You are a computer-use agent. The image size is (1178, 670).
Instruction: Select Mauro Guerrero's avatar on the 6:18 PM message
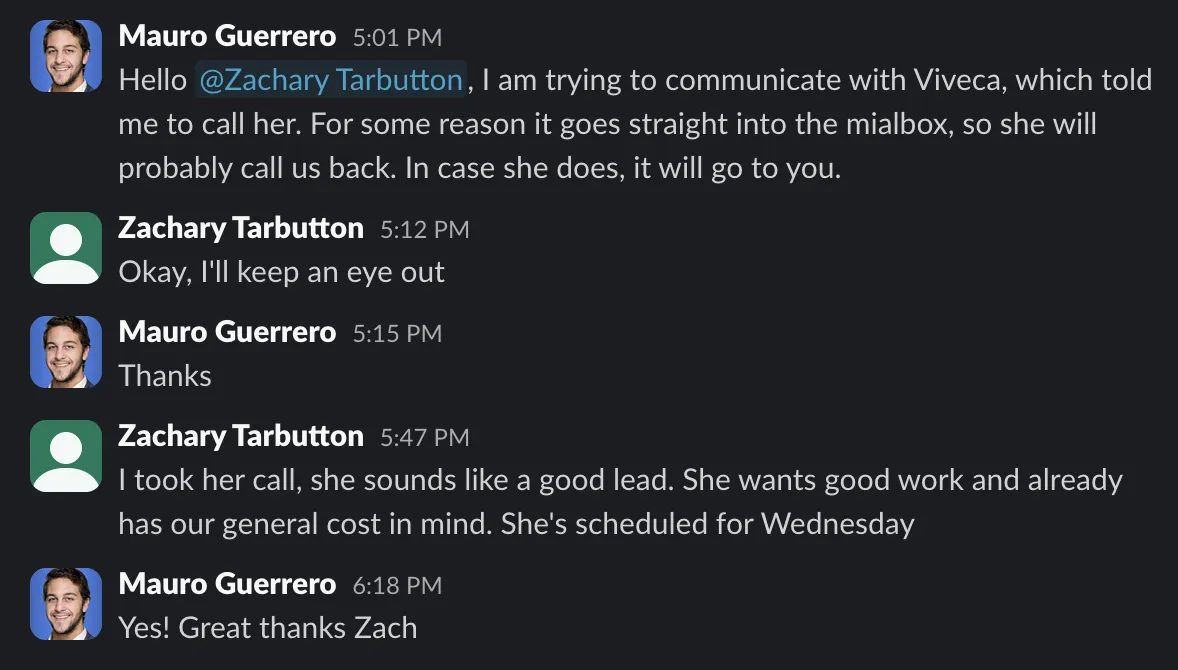tap(66, 604)
